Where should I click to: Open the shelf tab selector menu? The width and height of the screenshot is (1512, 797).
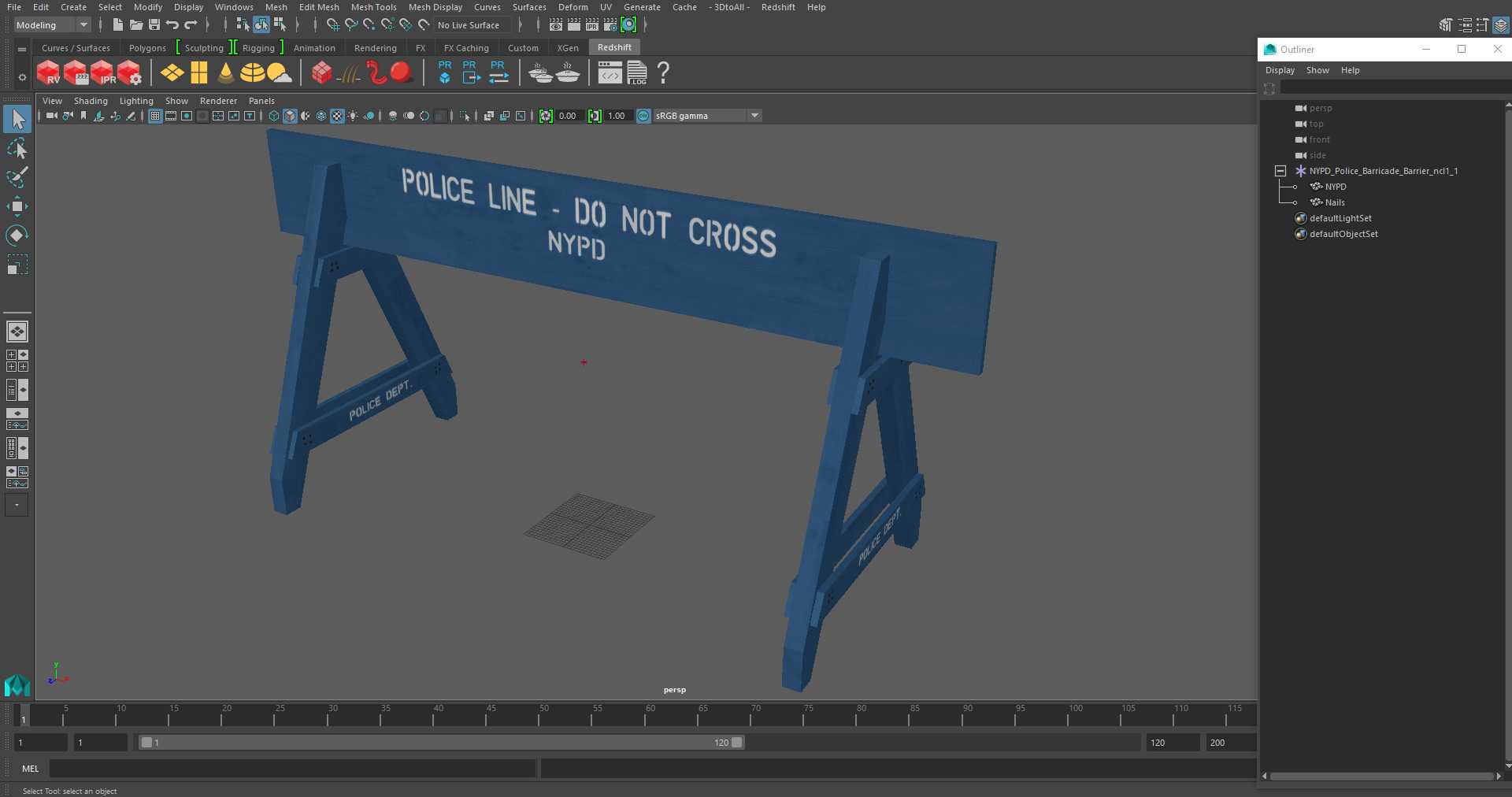22,49
